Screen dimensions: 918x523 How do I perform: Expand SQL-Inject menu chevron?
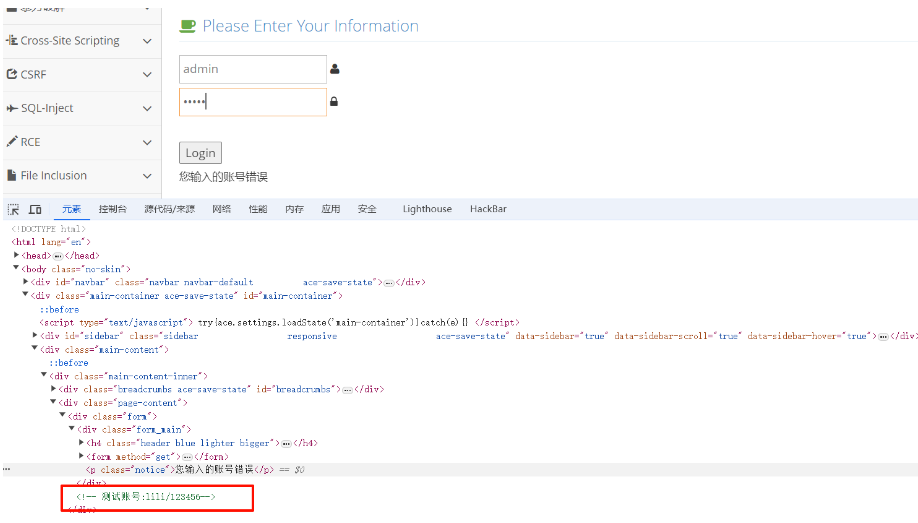pos(148,108)
